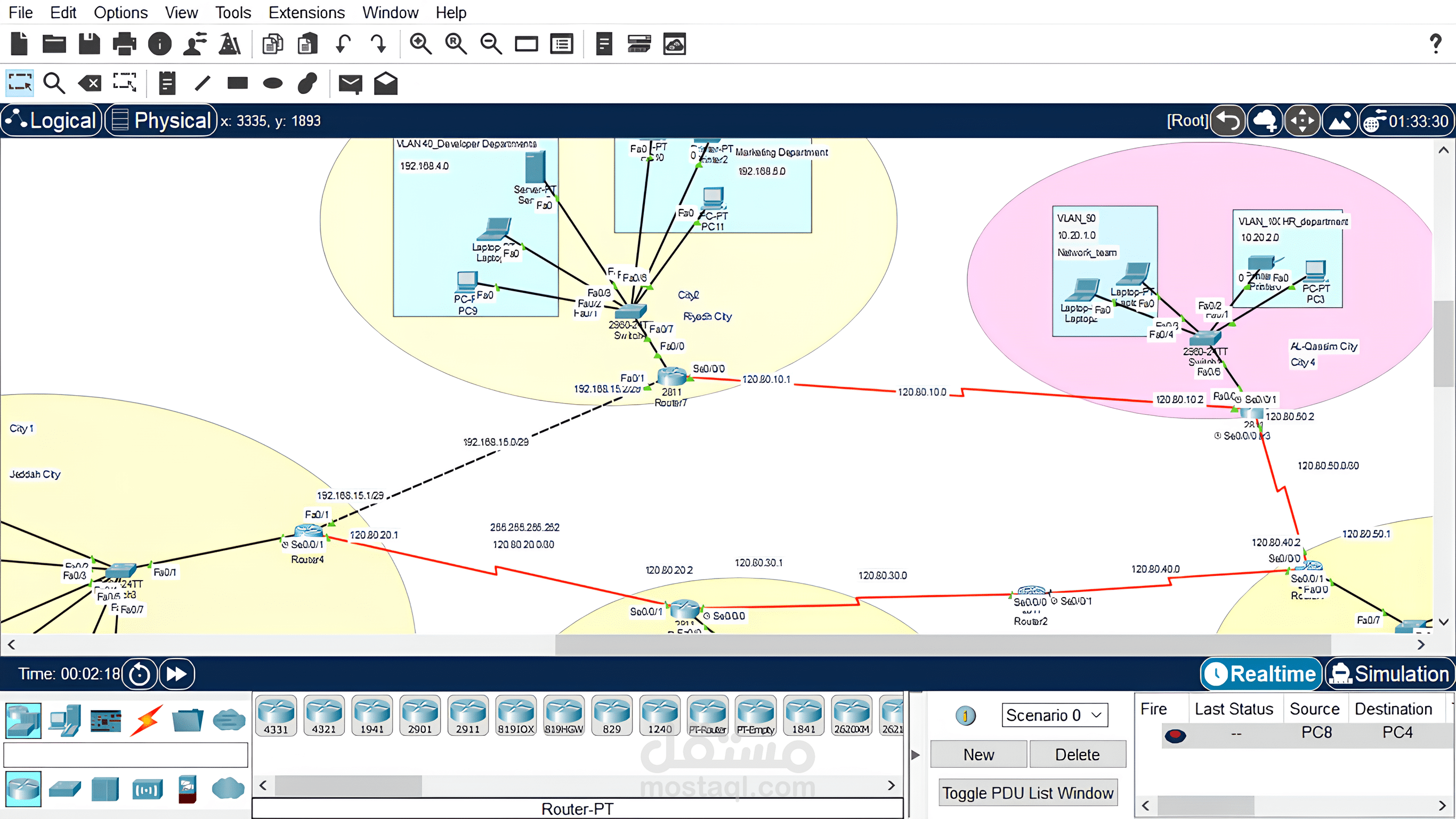Viewport: 1456px width, 819px height.
Task: Switch to Realtime mode
Action: click(x=1260, y=673)
